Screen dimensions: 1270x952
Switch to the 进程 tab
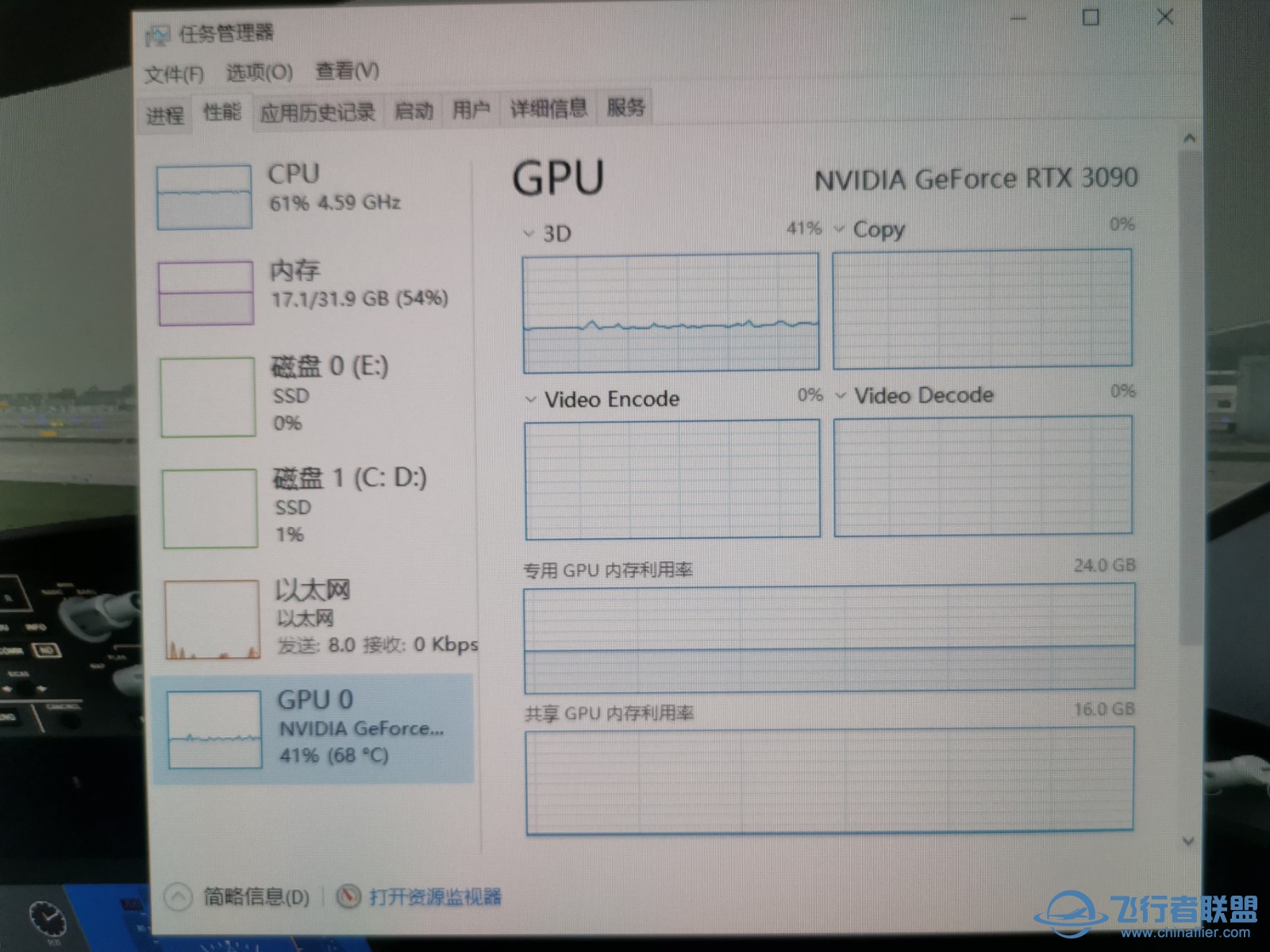[165, 115]
